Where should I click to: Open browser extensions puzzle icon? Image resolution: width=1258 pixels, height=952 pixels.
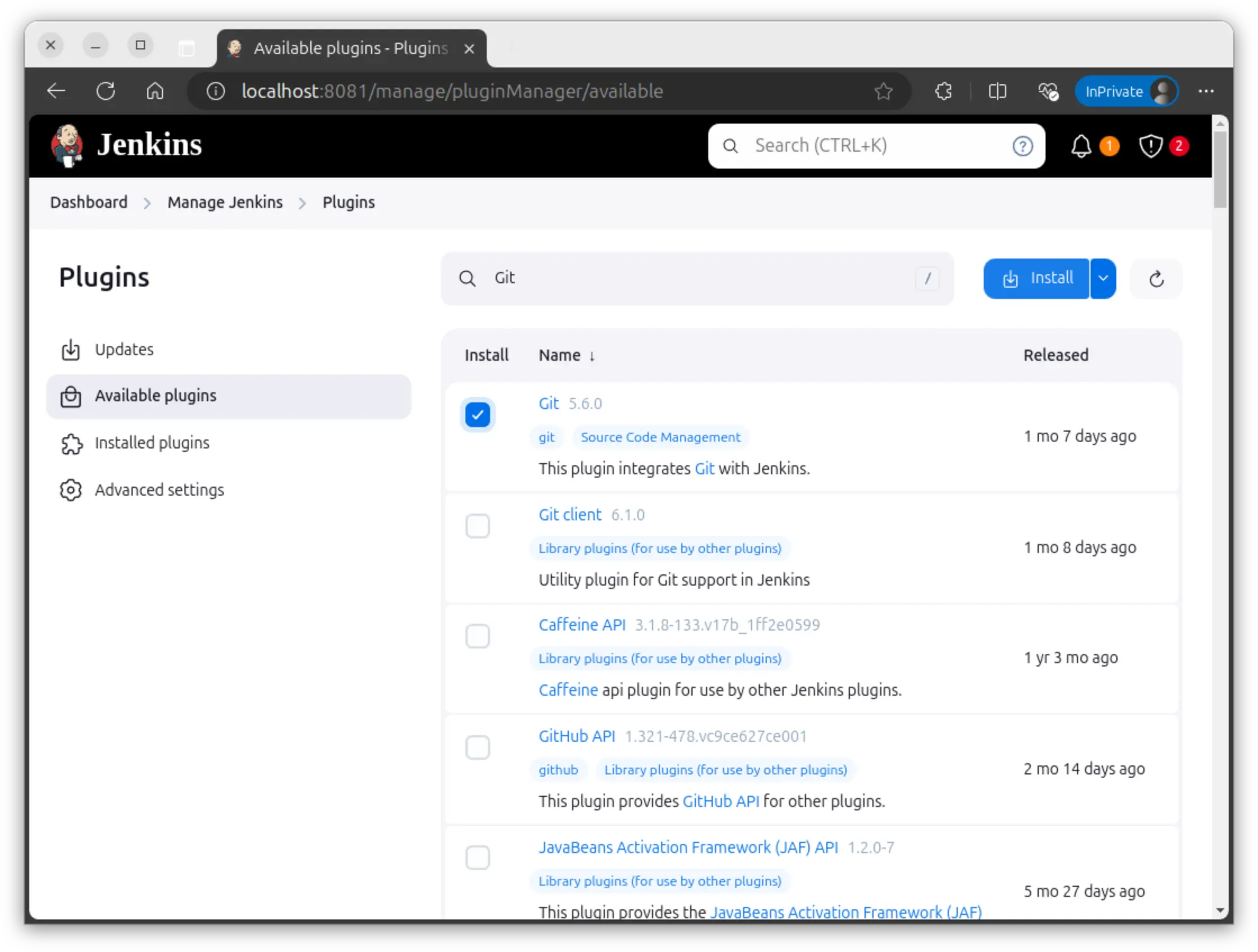point(943,91)
